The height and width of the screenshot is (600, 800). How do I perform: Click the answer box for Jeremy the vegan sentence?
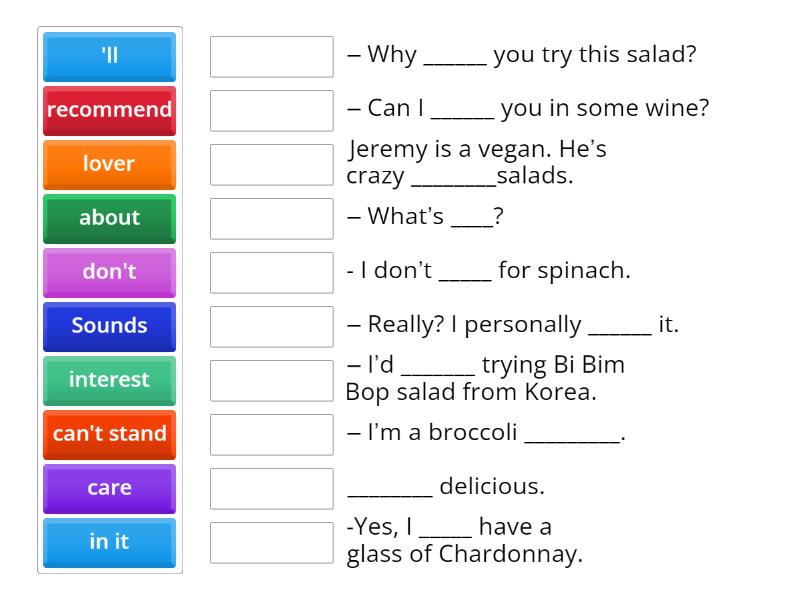point(271,165)
